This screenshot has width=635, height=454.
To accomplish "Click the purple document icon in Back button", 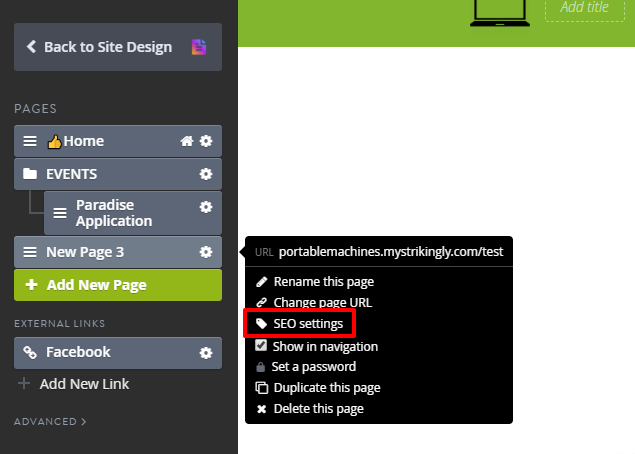I will [x=199, y=47].
